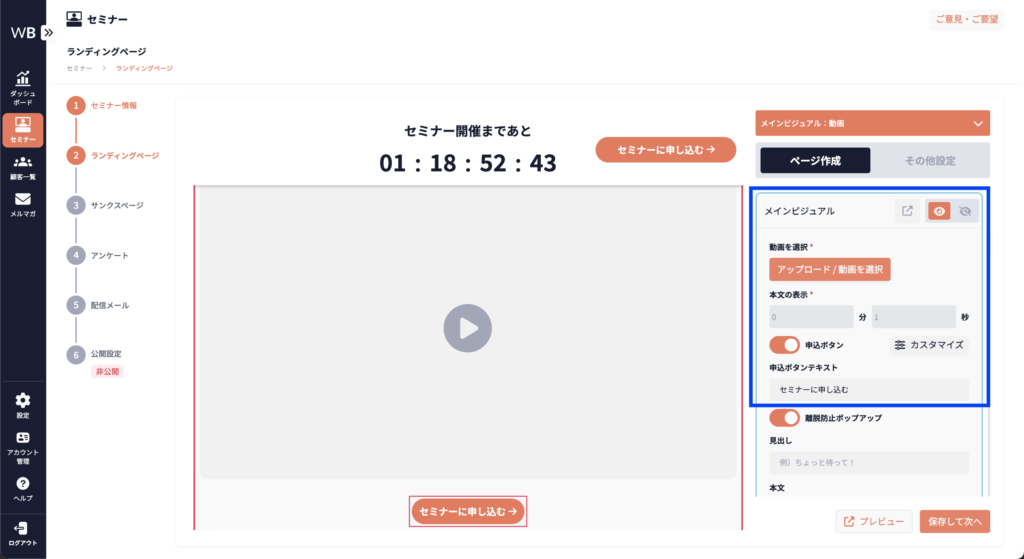Show the main visual with eye icon
The height and width of the screenshot is (559, 1024).
(x=939, y=211)
